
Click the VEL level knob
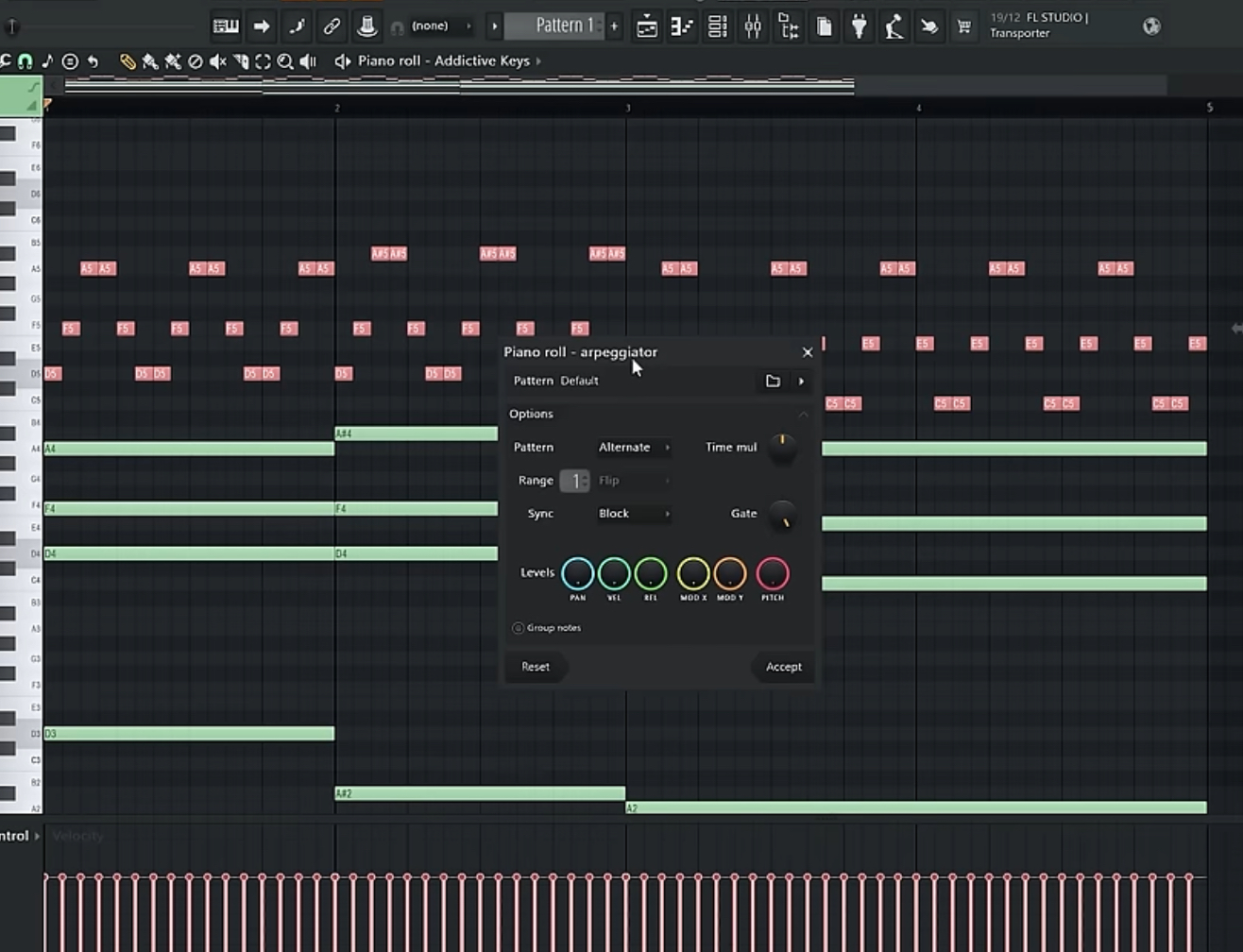click(614, 573)
